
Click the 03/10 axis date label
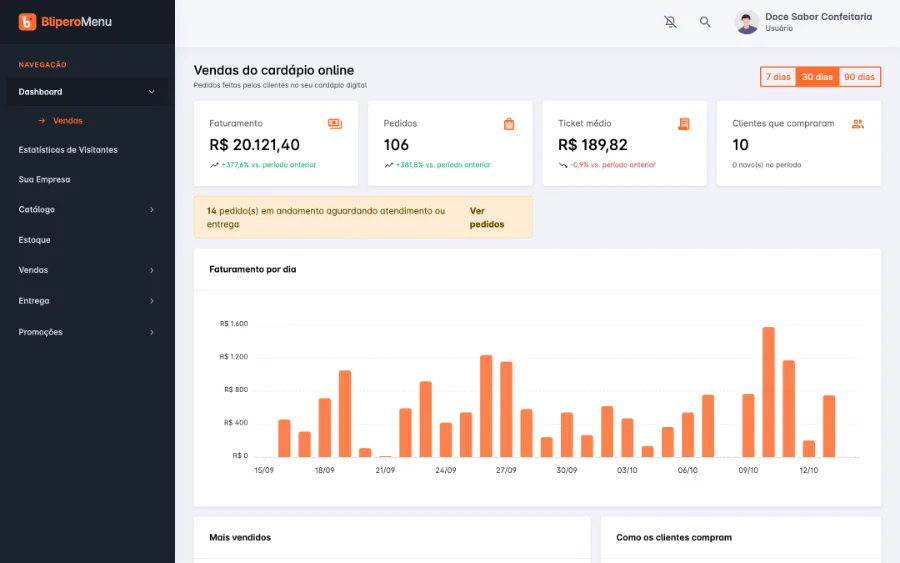pyautogui.click(x=627, y=470)
